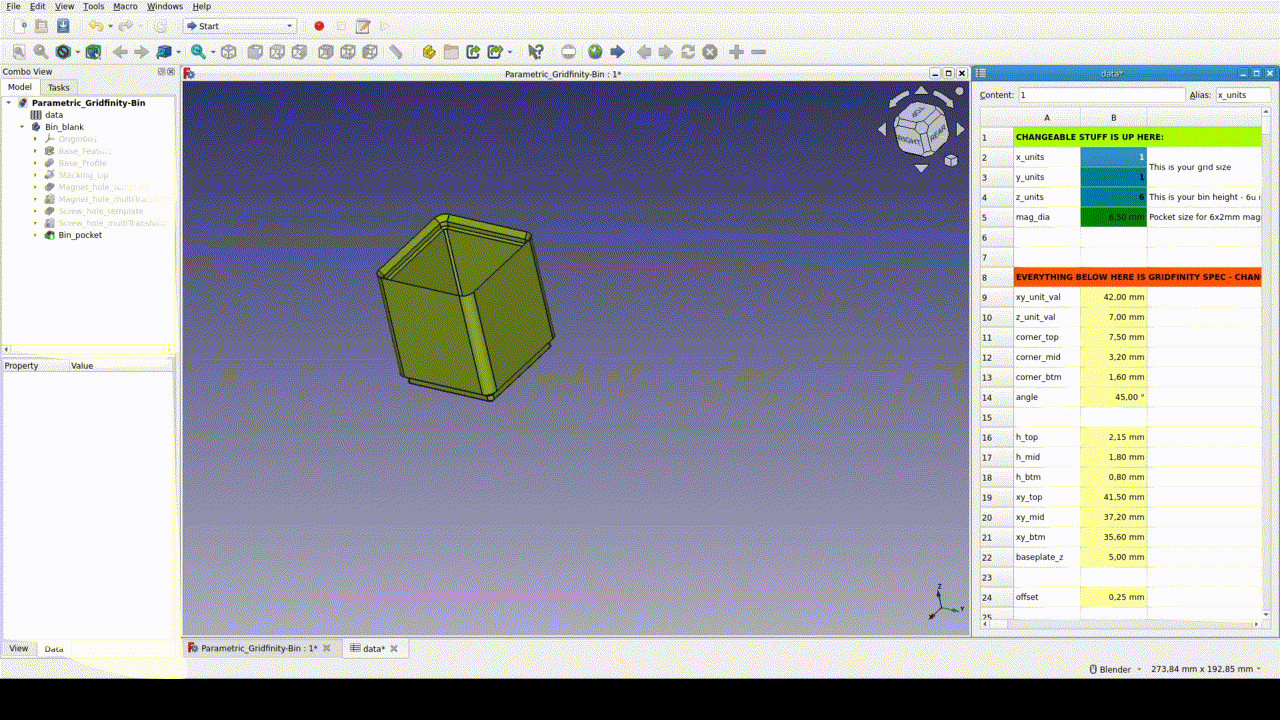Open the macro editor notepad icon
1280x720 pixels.
363,26
